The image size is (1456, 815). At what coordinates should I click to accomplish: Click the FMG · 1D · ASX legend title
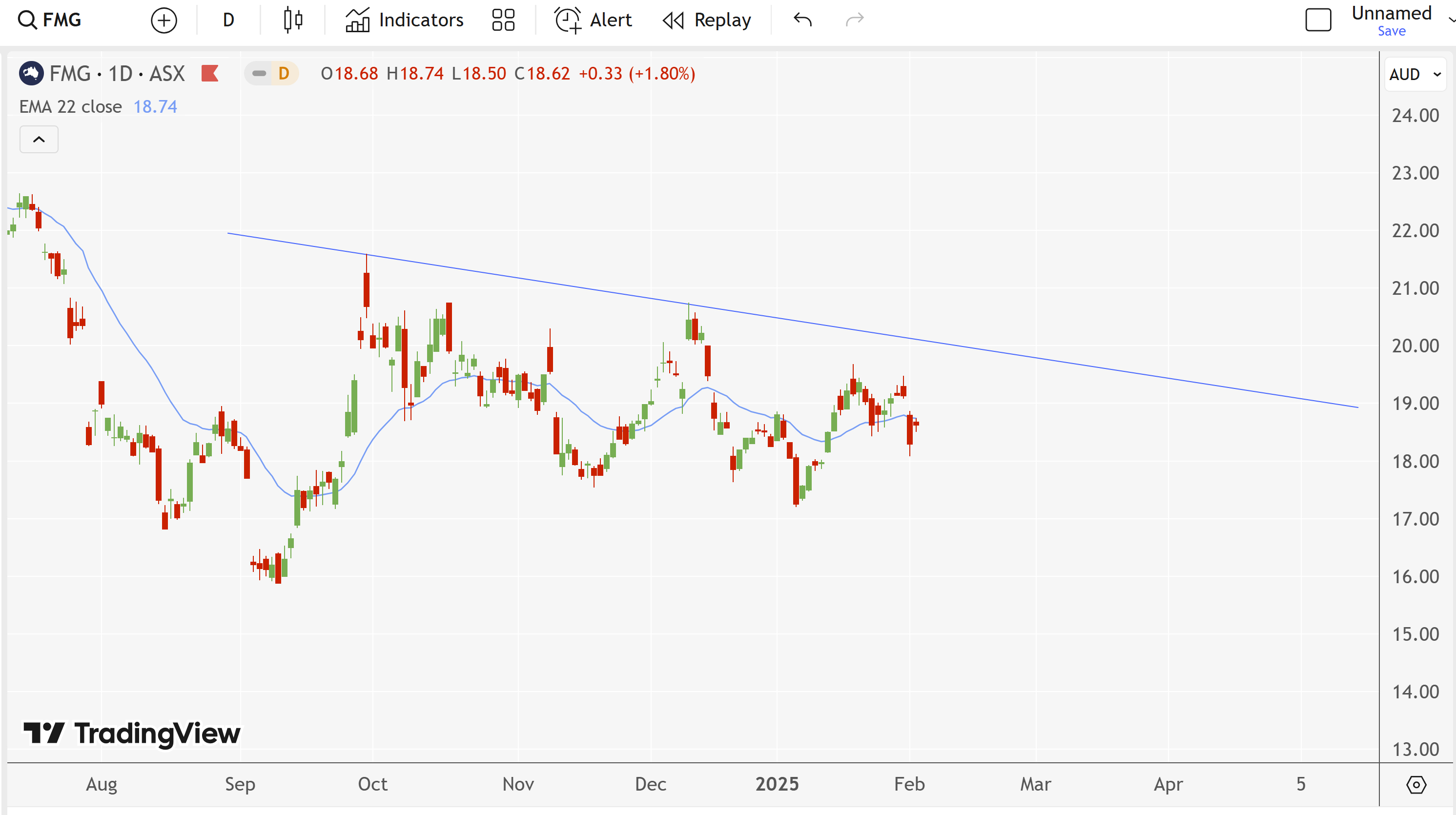[x=117, y=74]
